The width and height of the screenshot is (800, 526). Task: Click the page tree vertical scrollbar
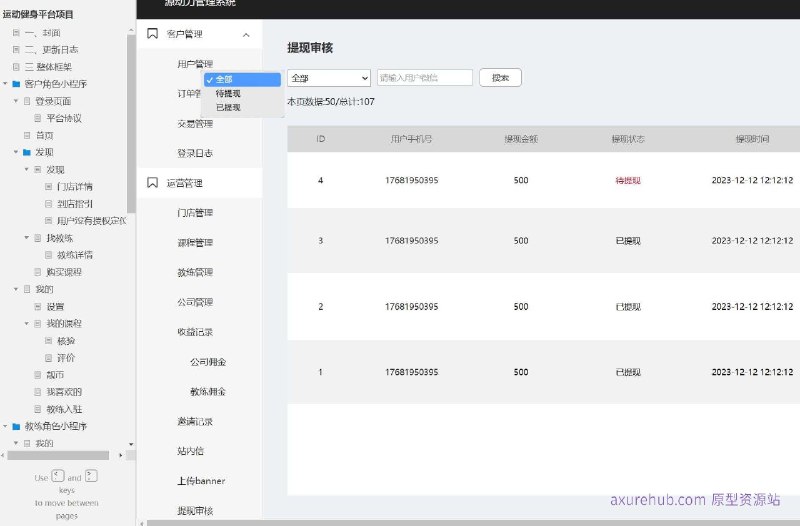click(131, 122)
